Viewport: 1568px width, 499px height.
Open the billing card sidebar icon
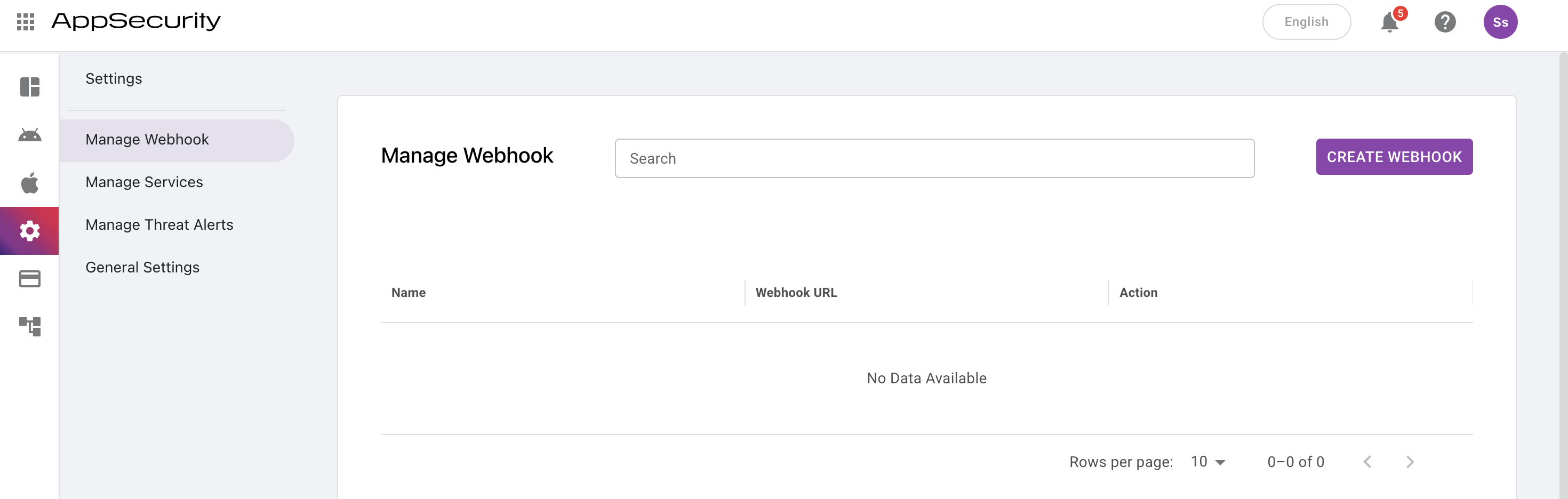tap(30, 279)
